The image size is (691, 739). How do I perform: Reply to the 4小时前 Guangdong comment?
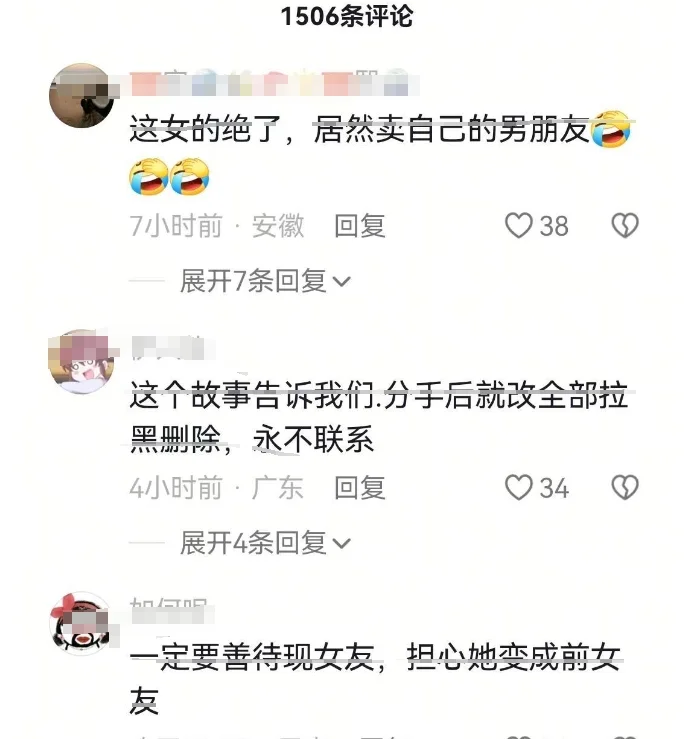click(360, 488)
